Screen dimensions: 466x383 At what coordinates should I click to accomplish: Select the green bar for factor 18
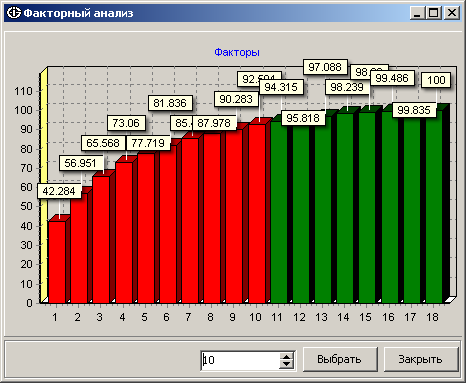click(x=434, y=207)
